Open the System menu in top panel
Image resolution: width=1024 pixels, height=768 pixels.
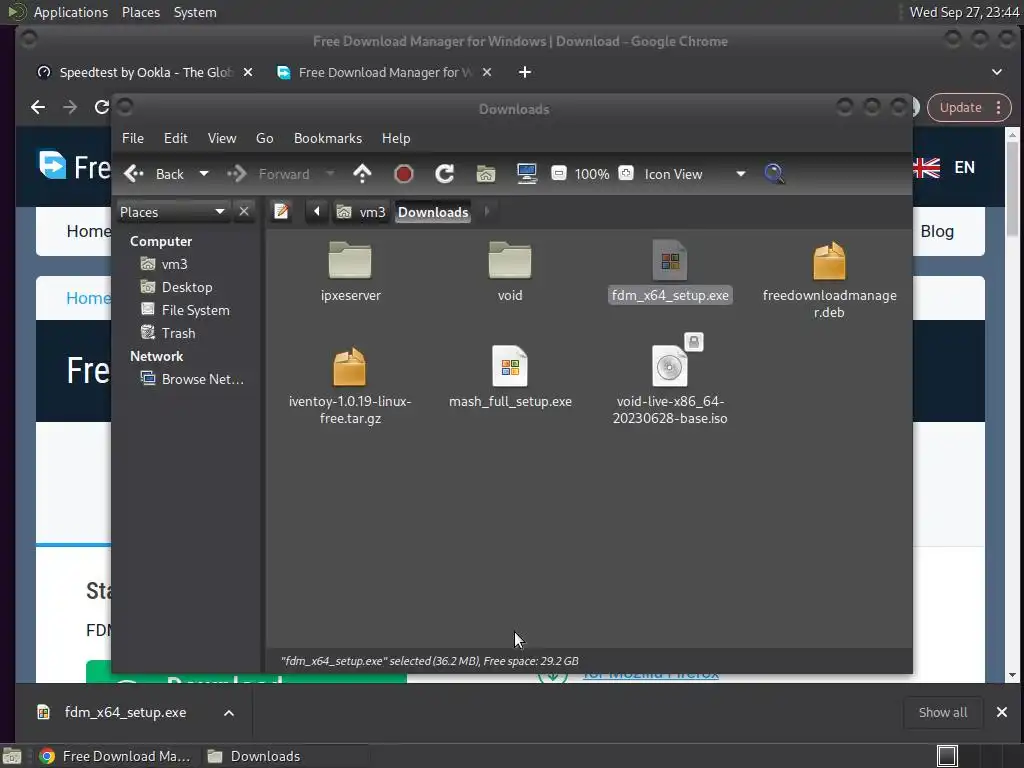tap(195, 12)
